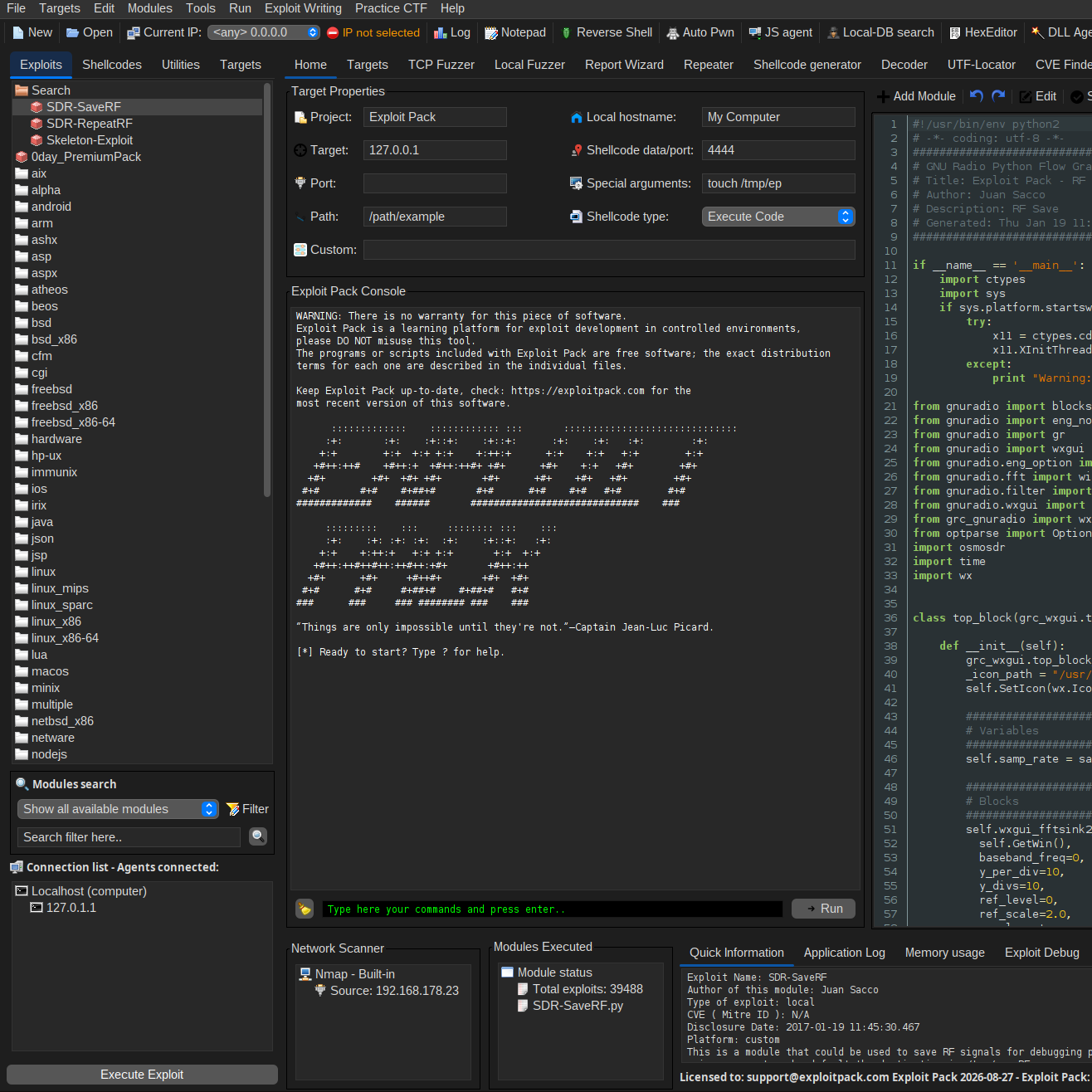Open the Current IP dropdown

tap(263, 32)
